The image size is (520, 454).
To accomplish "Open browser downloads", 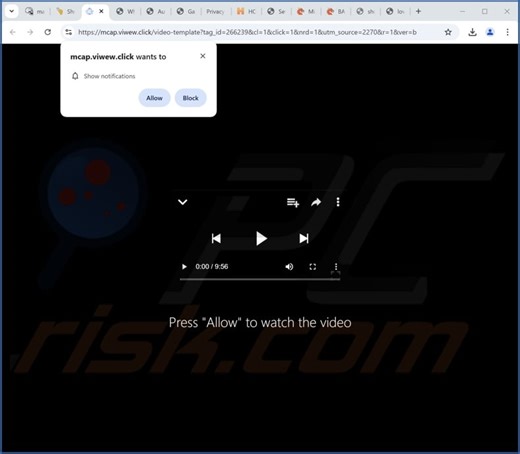I will point(472,32).
